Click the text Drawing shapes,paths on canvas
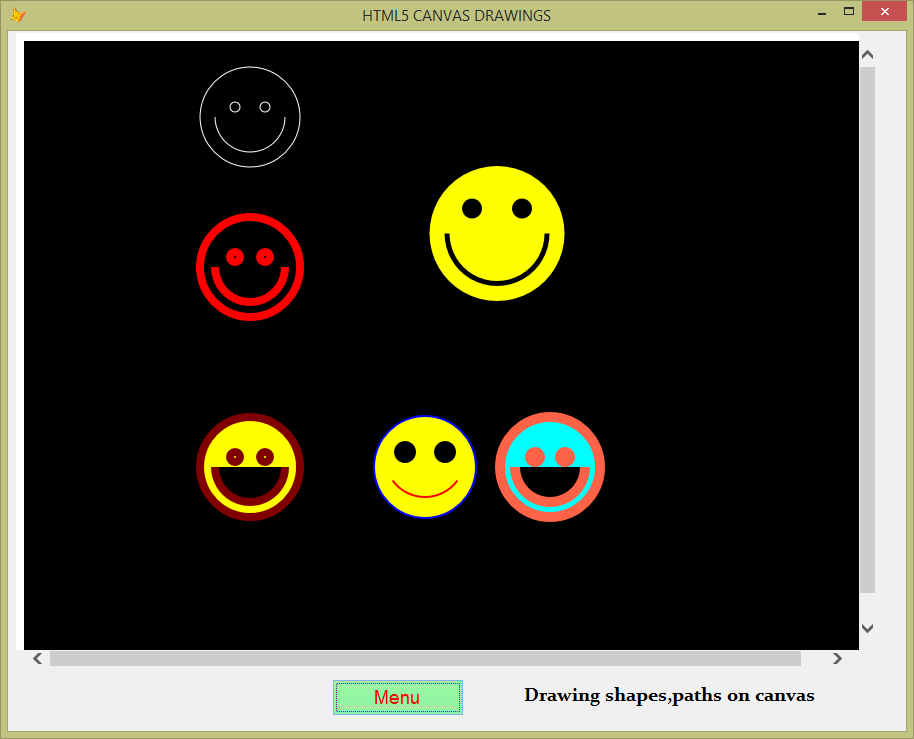The width and height of the screenshot is (914, 739). tap(669, 695)
